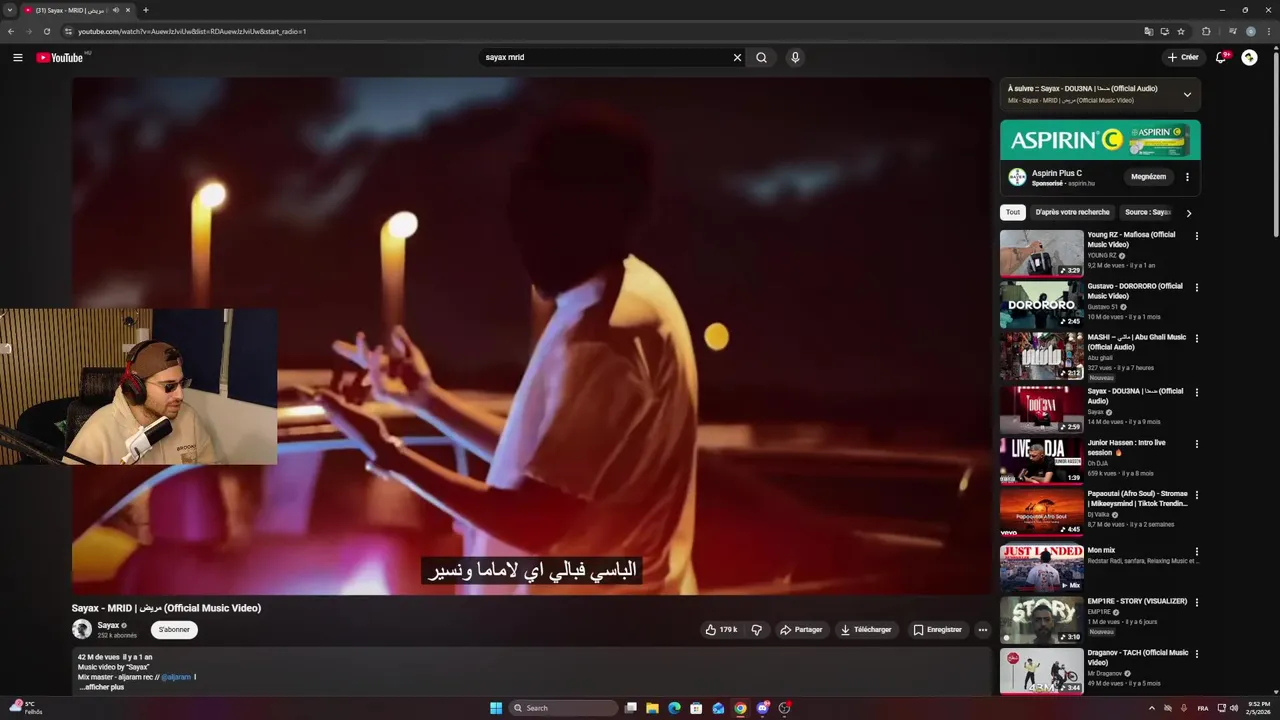Subscribe with the S'abonner button

tap(174, 630)
